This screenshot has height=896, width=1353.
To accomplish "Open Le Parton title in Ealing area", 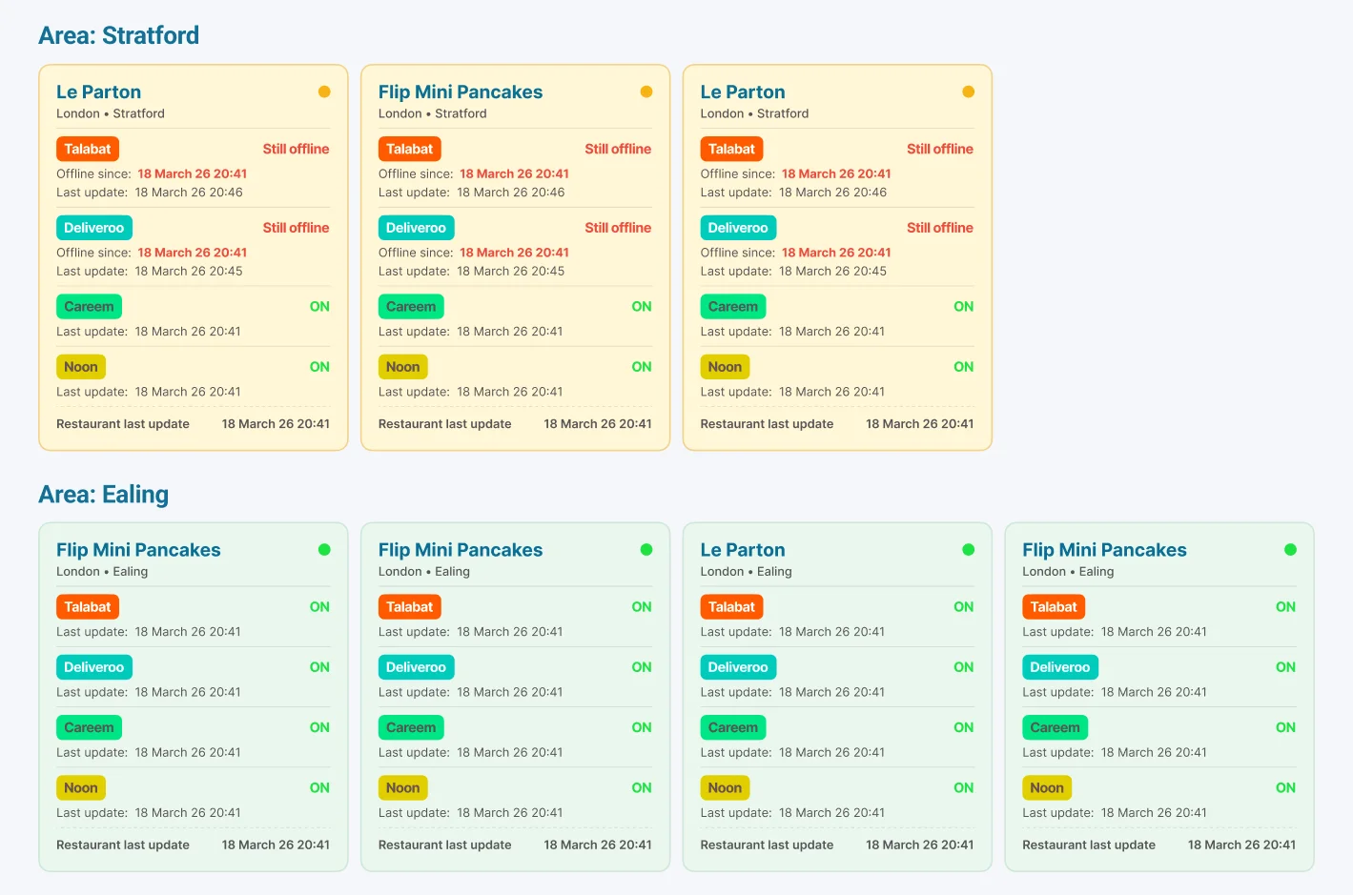I will pyautogui.click(x=742, y=550).
